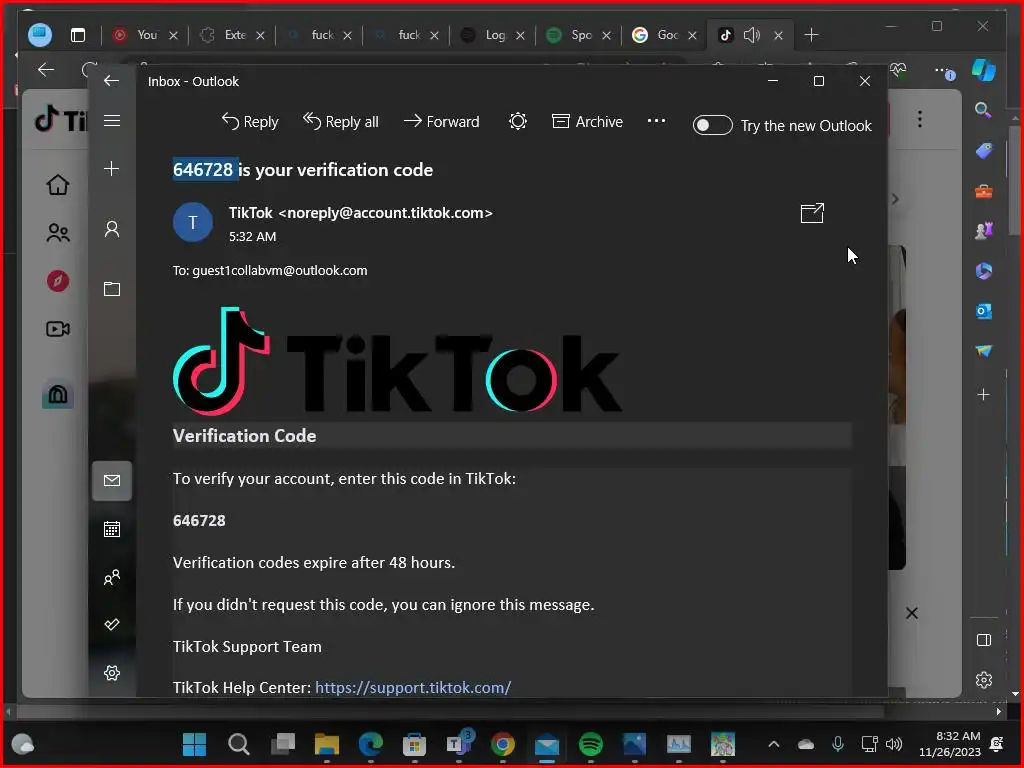The image size is (1024, 768).
Task: Open Edge sidebar search icon
Action: tap(984, 110)
